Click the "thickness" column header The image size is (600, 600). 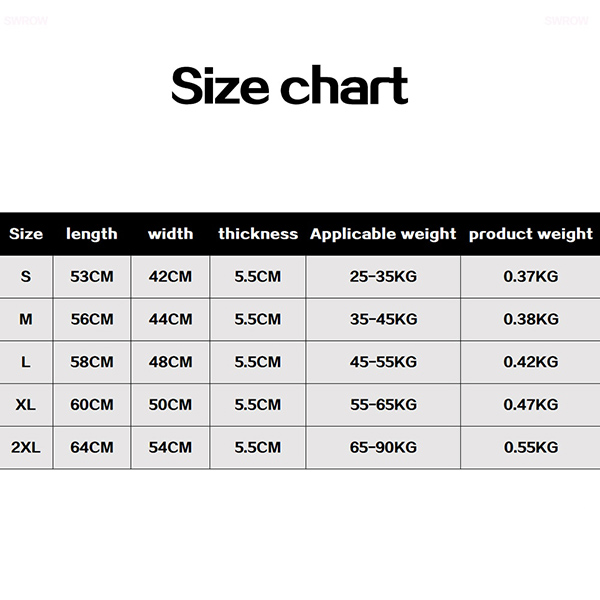(x=258, y=234)
